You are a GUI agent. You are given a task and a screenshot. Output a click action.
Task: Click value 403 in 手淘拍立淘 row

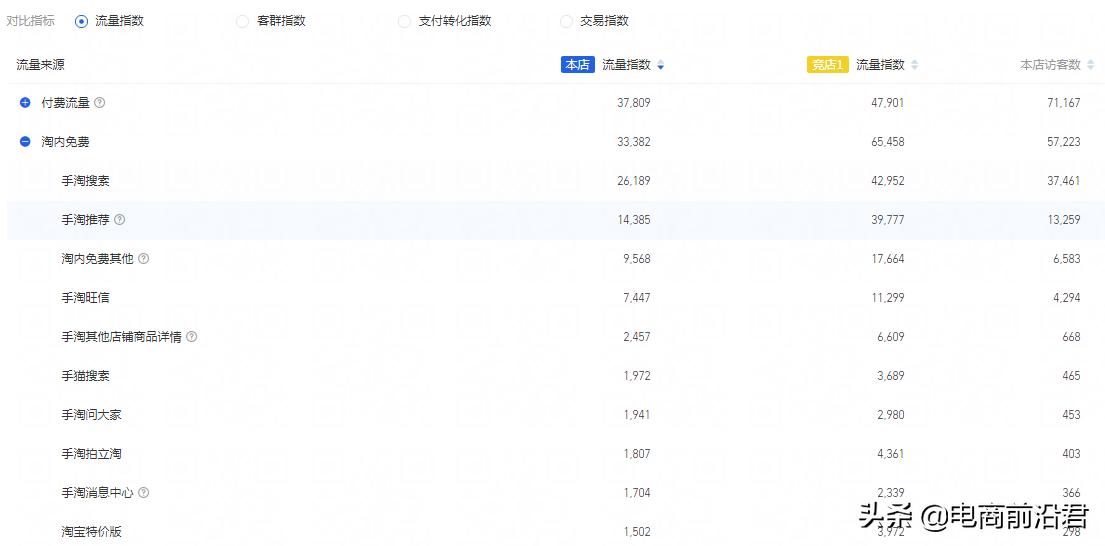[1071, 454]
